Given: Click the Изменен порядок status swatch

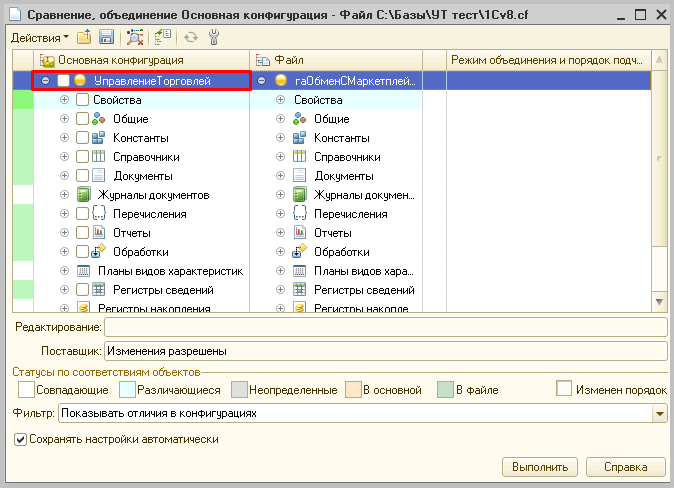Looking at the screenshot, I should [564, 388].
